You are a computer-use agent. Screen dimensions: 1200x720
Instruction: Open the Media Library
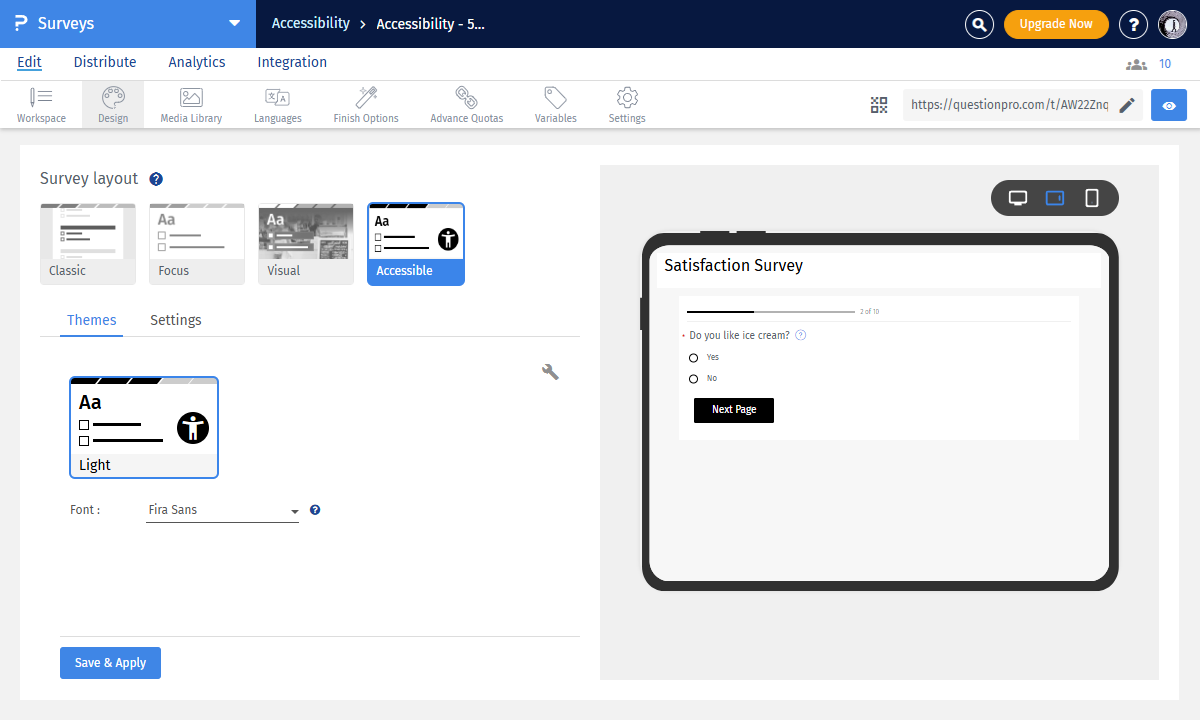(x=190, y=104)
